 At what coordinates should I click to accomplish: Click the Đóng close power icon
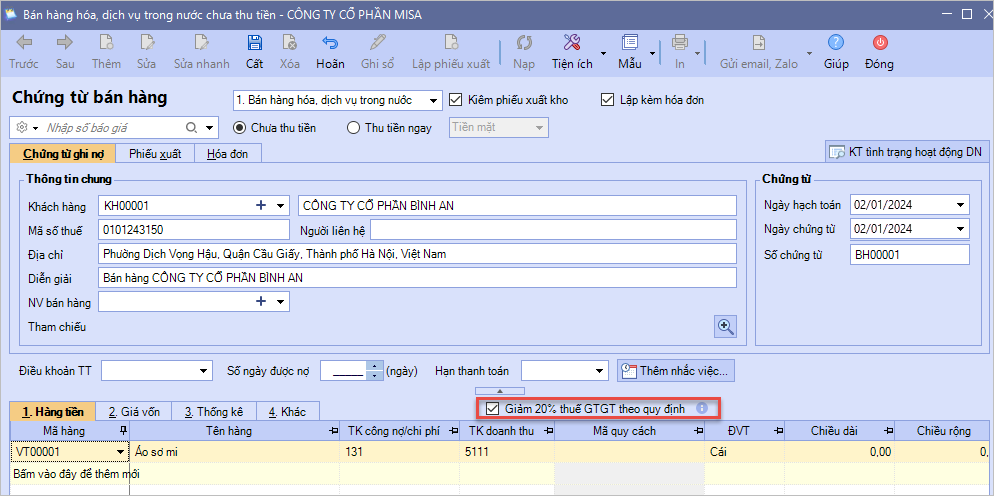click(x=879, y=43)
